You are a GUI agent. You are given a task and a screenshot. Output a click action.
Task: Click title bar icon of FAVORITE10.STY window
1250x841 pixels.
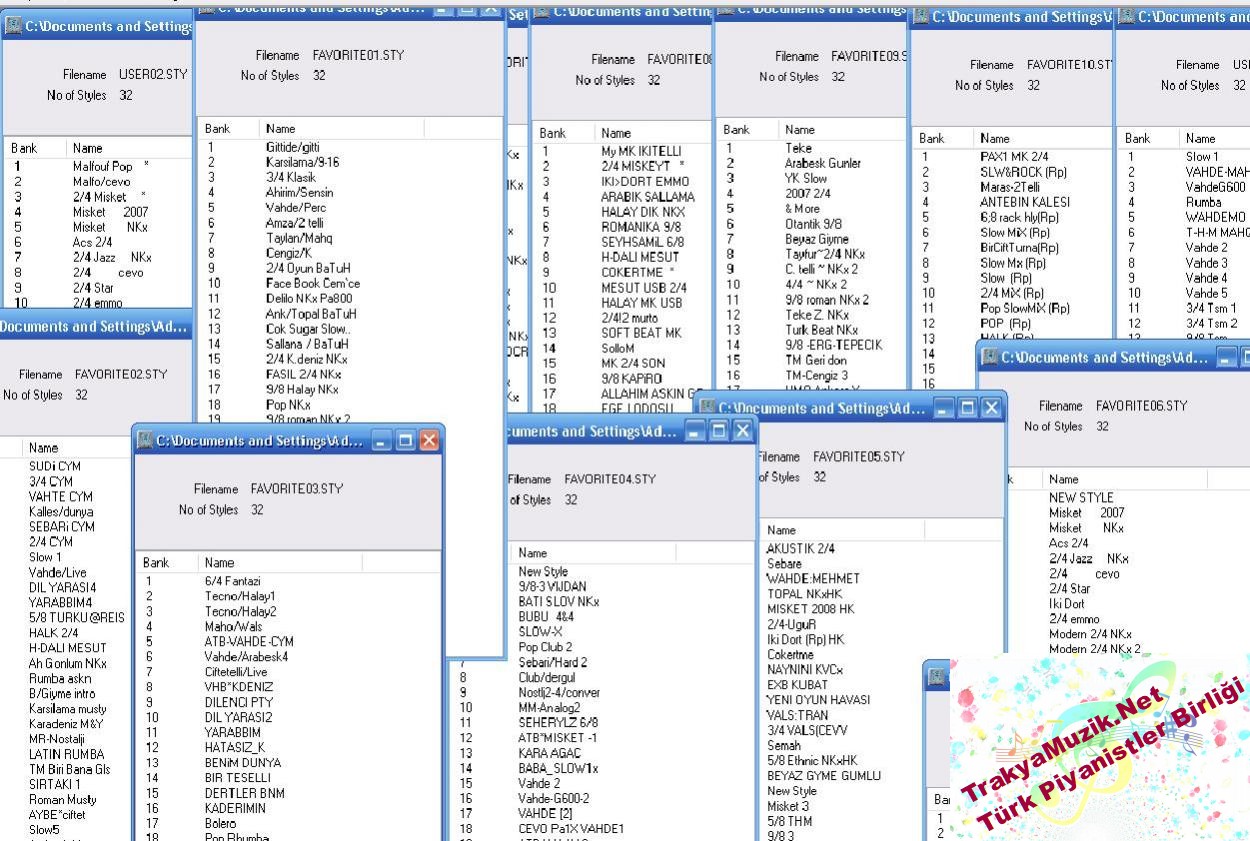pos(921,17)
